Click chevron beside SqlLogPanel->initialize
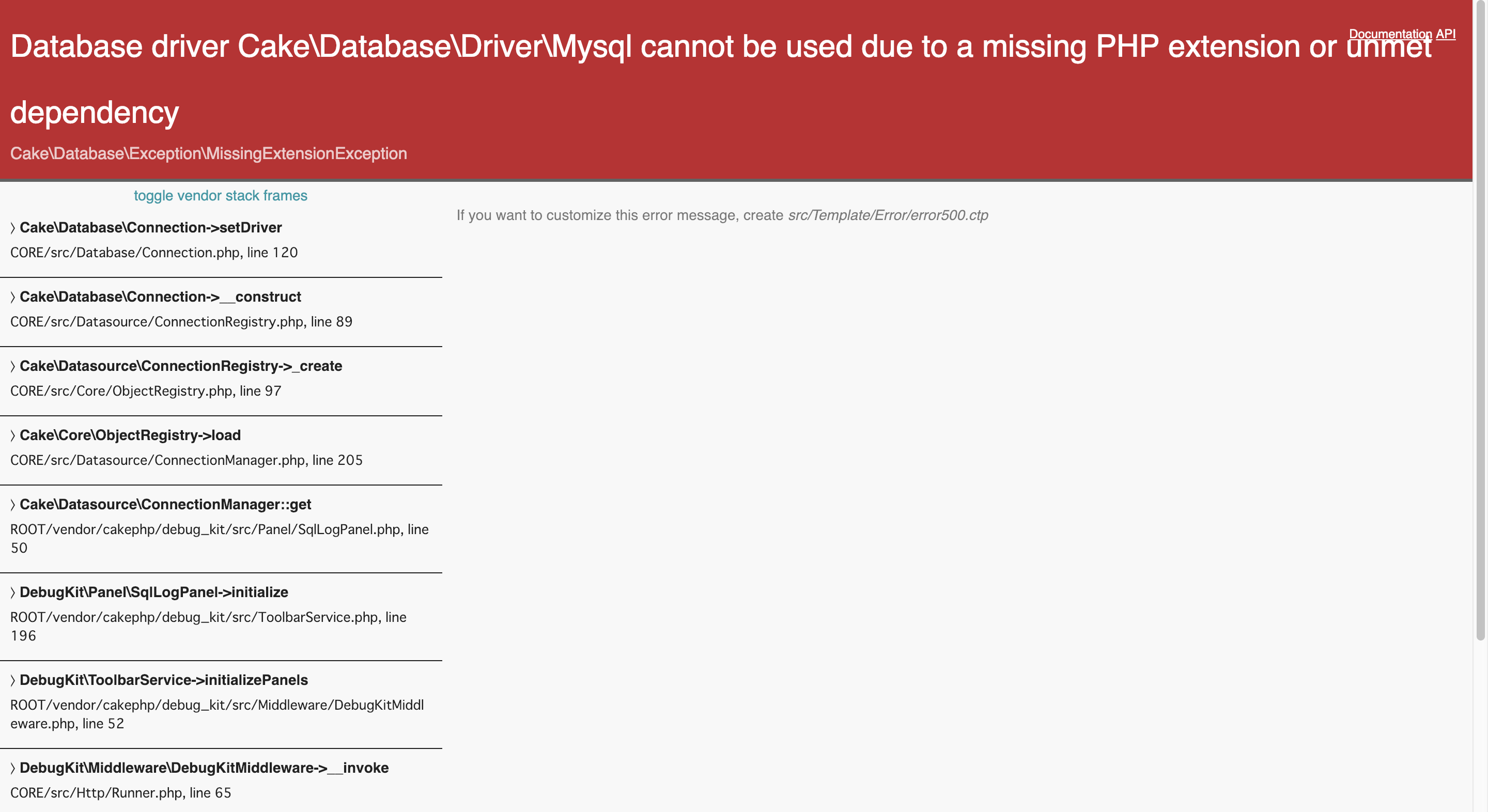The image size is (1488, 812). point(13,592)
